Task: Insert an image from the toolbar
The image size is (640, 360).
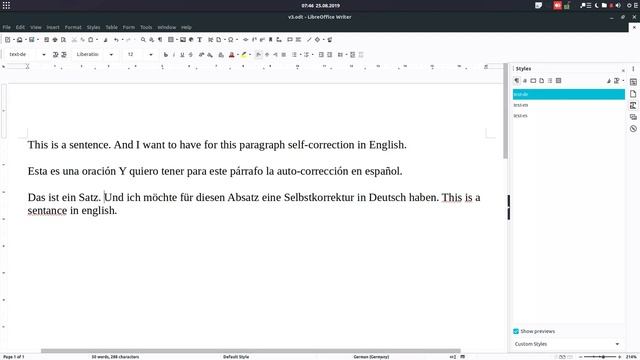Action: pos(183,40)
